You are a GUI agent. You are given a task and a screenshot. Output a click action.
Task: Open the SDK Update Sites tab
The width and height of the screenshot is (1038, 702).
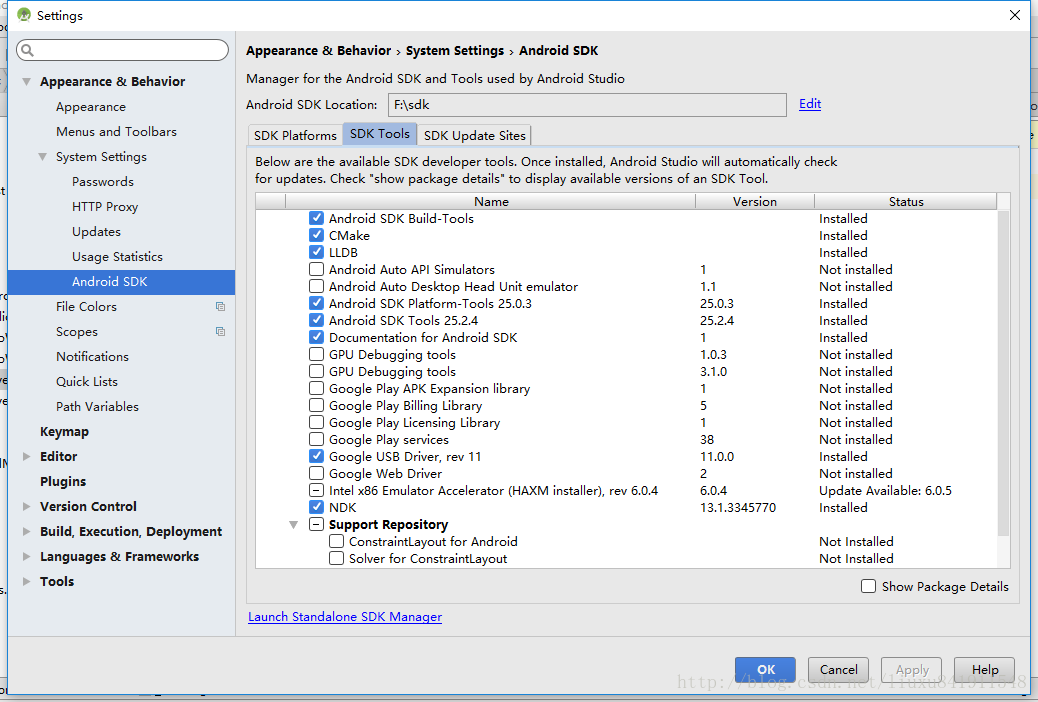coord(475,135)
